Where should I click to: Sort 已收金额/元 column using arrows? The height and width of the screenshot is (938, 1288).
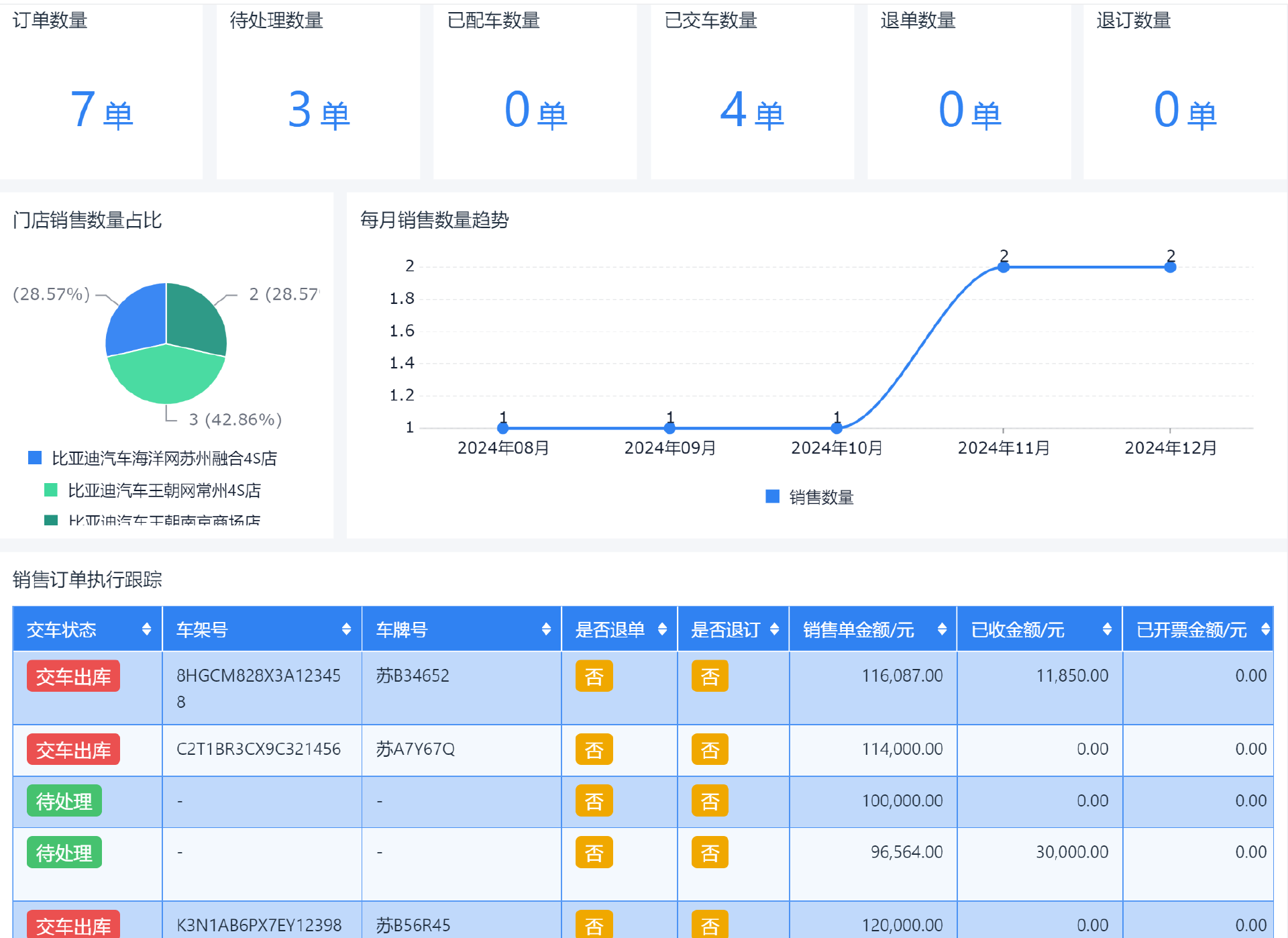coord(1107,629)
